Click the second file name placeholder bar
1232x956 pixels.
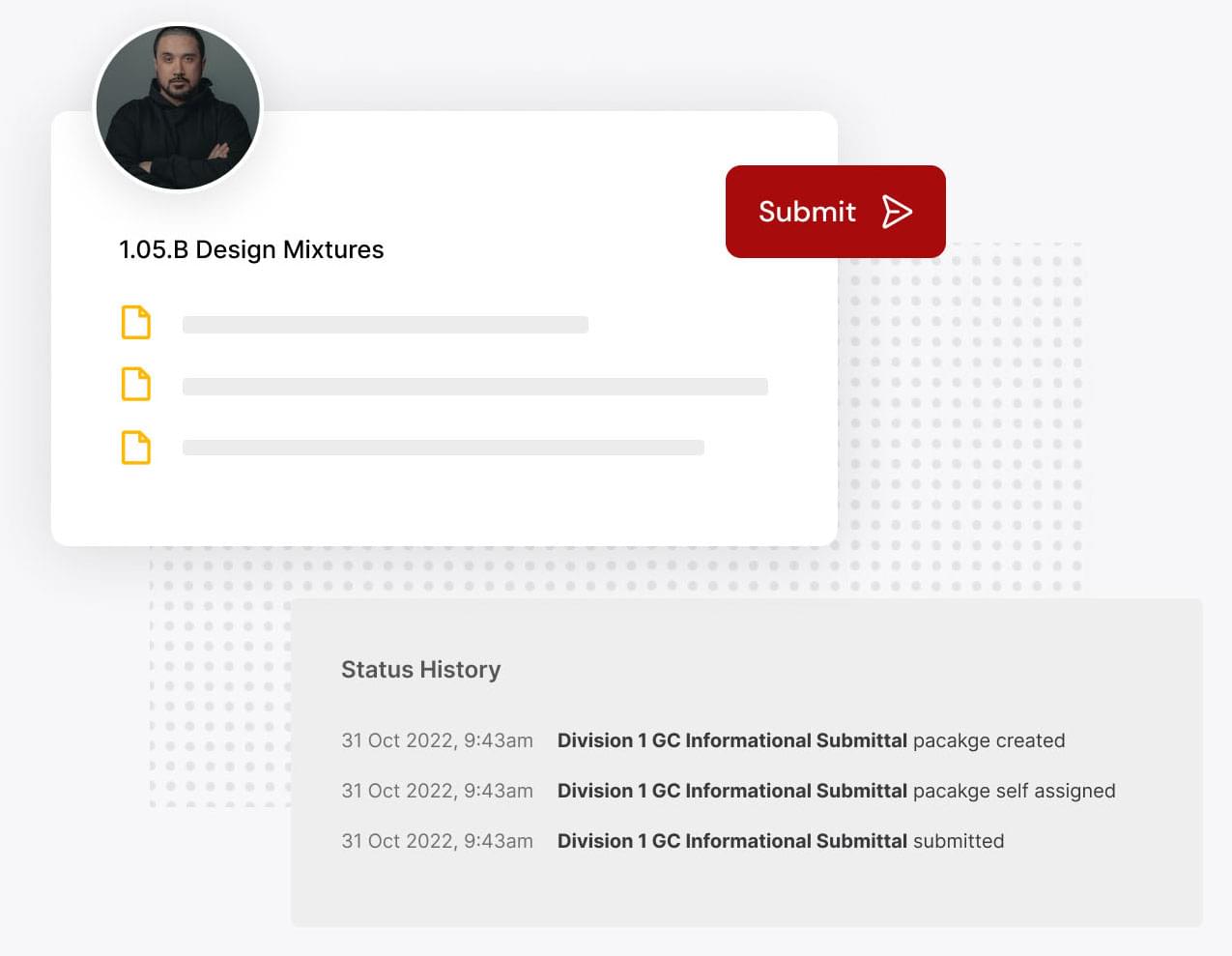tap(475, 387)
